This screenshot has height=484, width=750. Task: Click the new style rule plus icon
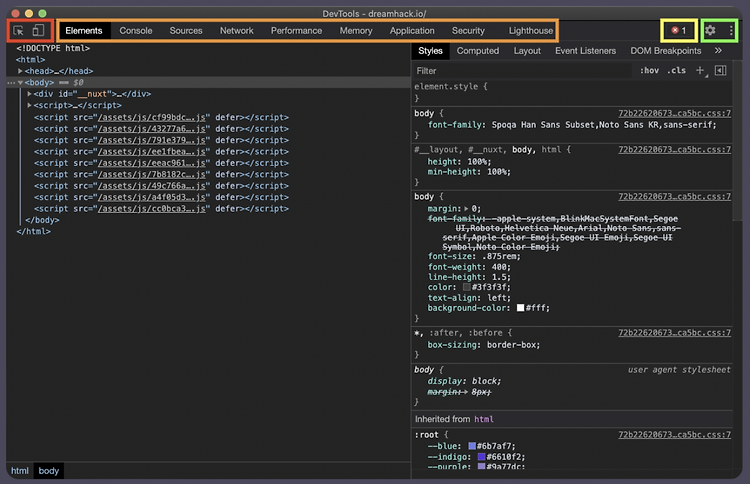pos(700,71)
